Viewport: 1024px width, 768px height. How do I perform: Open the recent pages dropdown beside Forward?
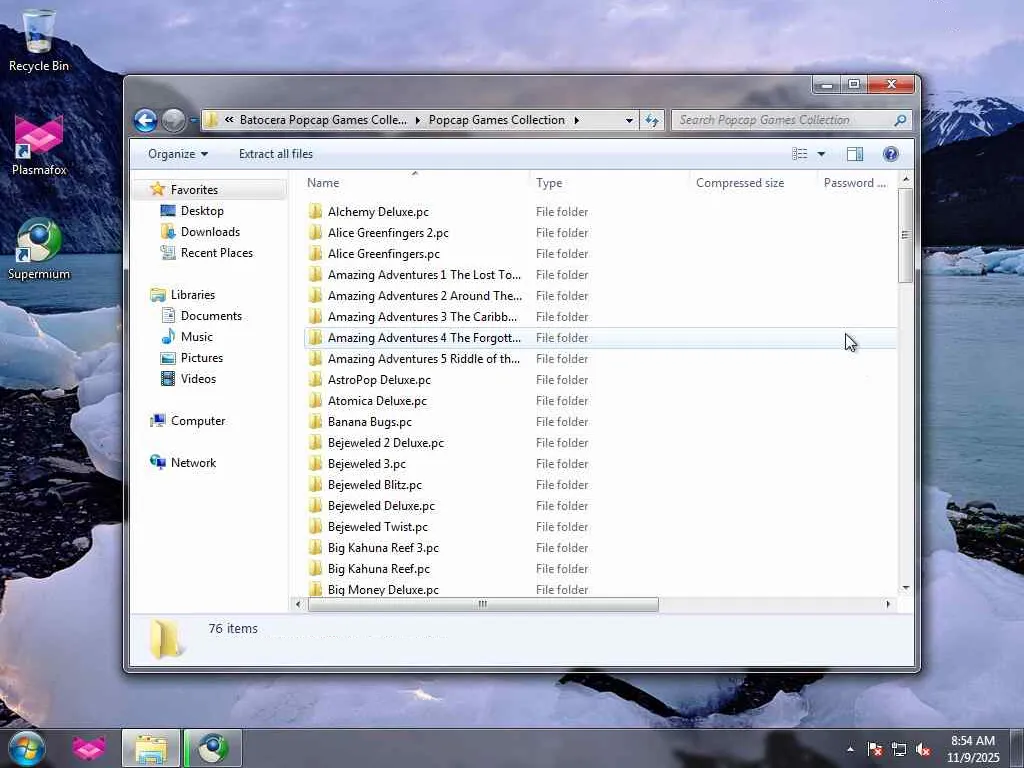pos(193,120)
